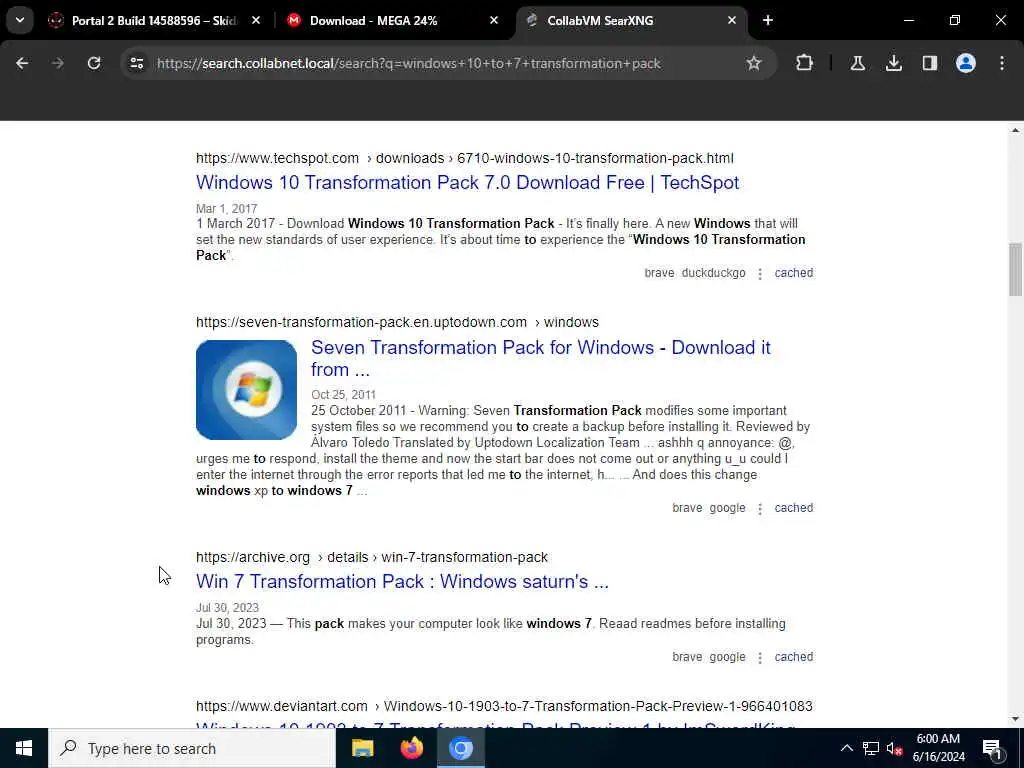This screenshot has height=768, width=1024.
Task: Toggle the browser side panel
Action: pyautogui.click(x=929, y=63)
